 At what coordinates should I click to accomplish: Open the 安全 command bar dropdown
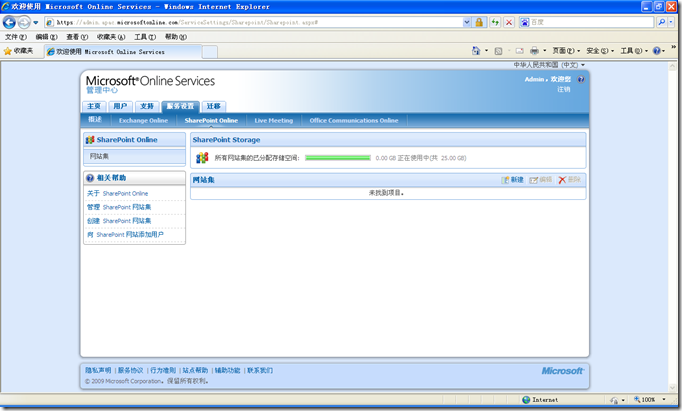coord(600,51)
